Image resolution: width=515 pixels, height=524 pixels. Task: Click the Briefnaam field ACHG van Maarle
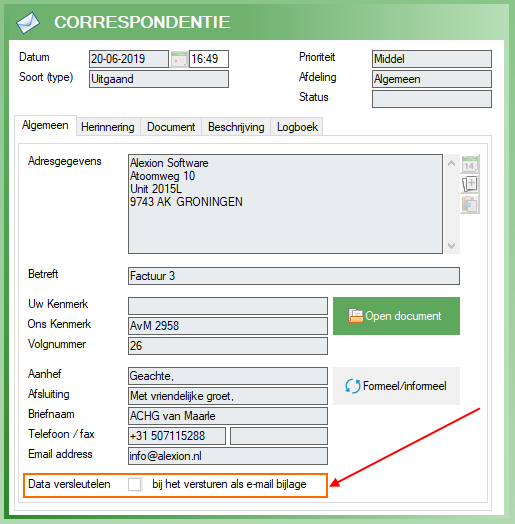(x=228, y=416)
